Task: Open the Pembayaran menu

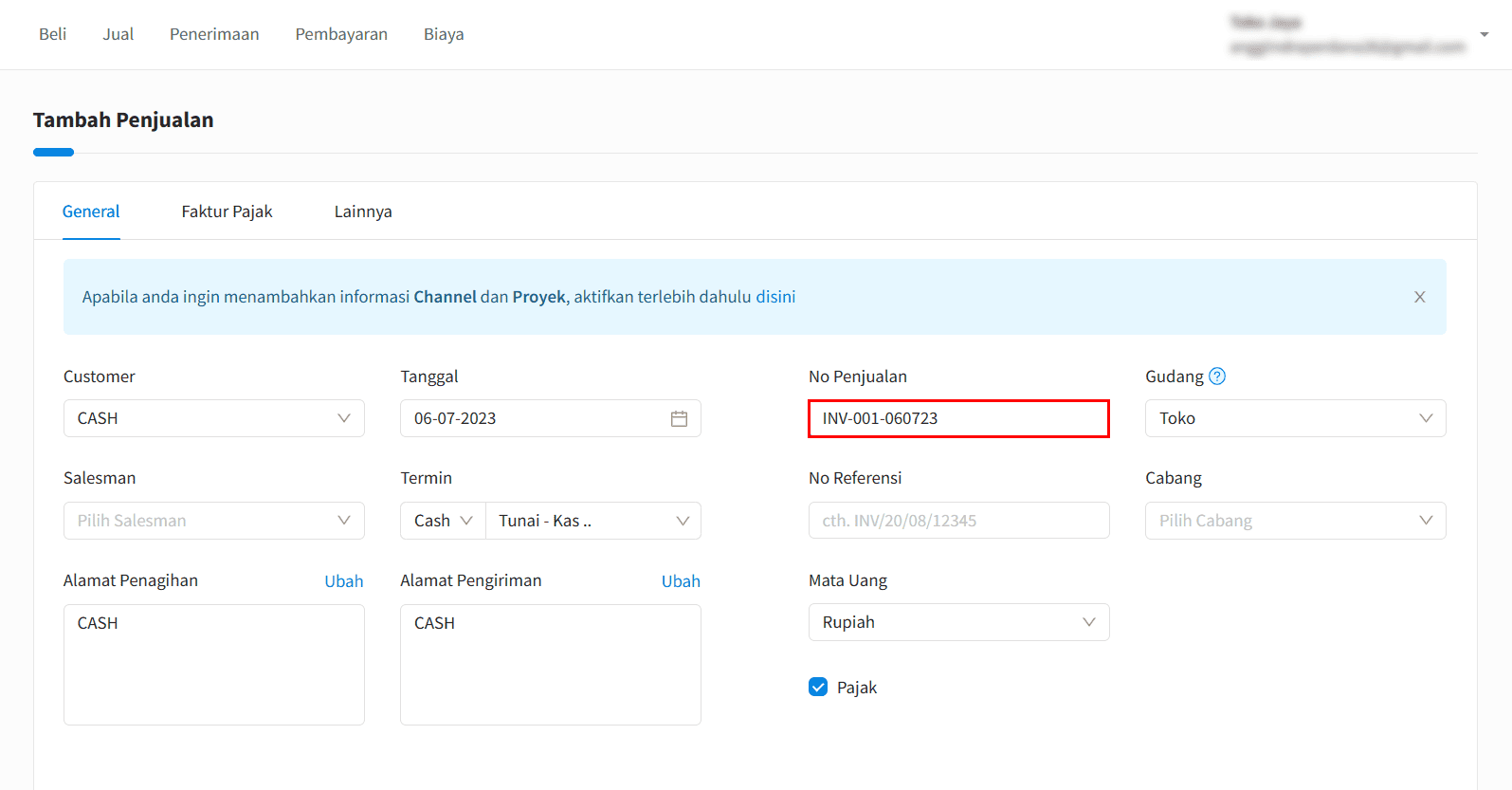Action: pyautogui.click(x=341, y=34)
